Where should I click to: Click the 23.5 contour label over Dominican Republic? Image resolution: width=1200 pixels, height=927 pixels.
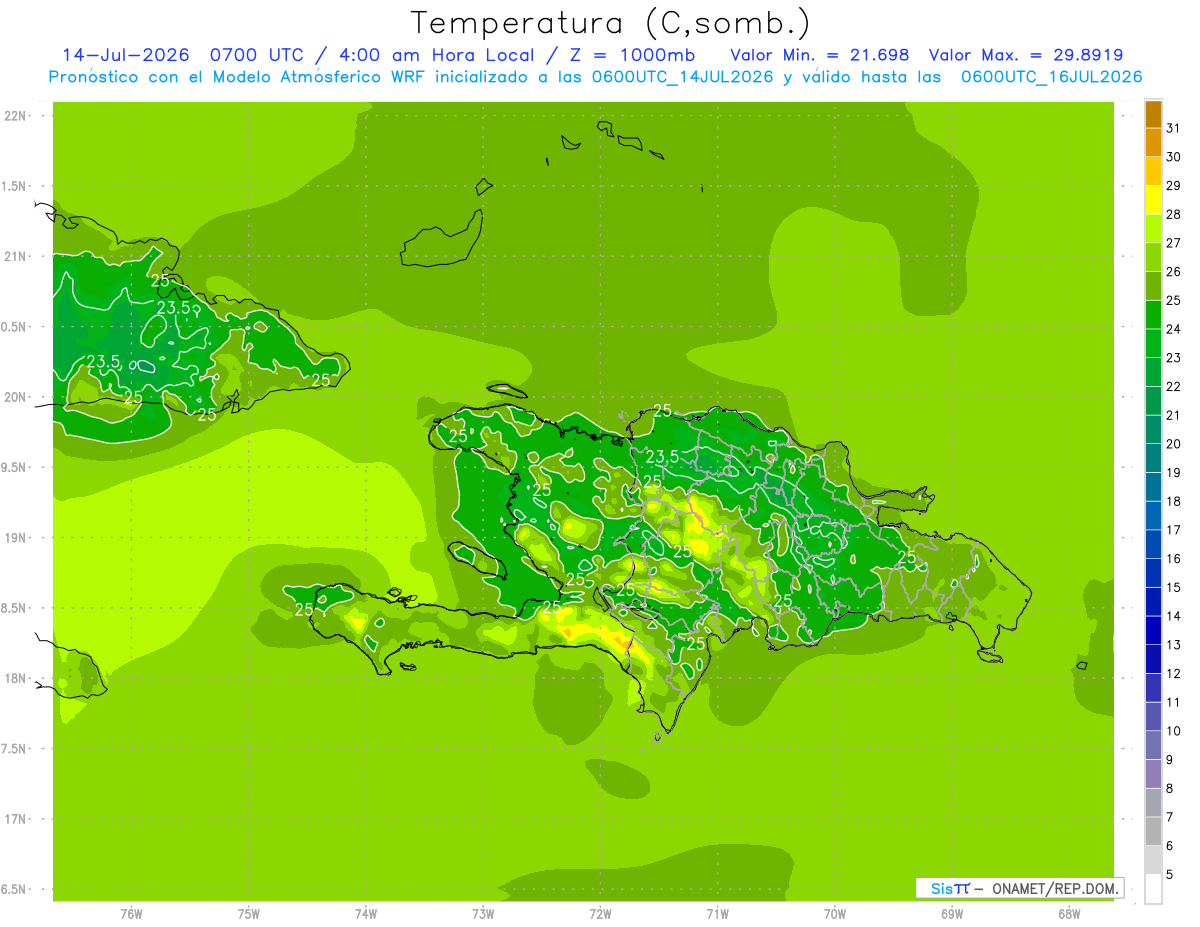point(662,457)
